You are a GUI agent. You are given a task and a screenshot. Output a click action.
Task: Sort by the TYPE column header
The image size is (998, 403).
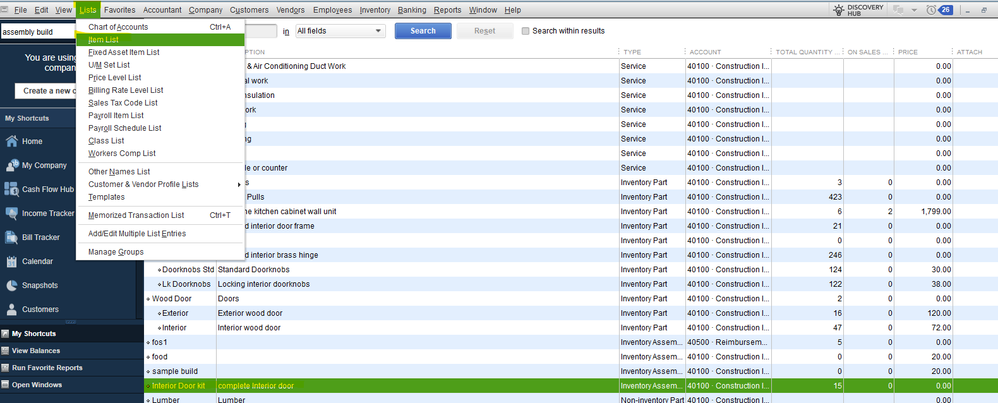(x=650, y=52)
